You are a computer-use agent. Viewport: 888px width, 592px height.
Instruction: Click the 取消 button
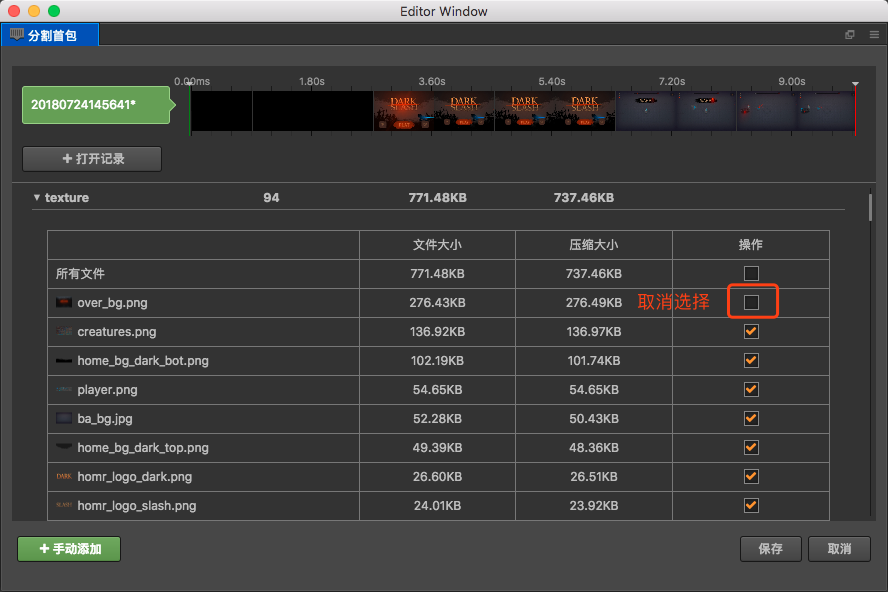[839, 549]
